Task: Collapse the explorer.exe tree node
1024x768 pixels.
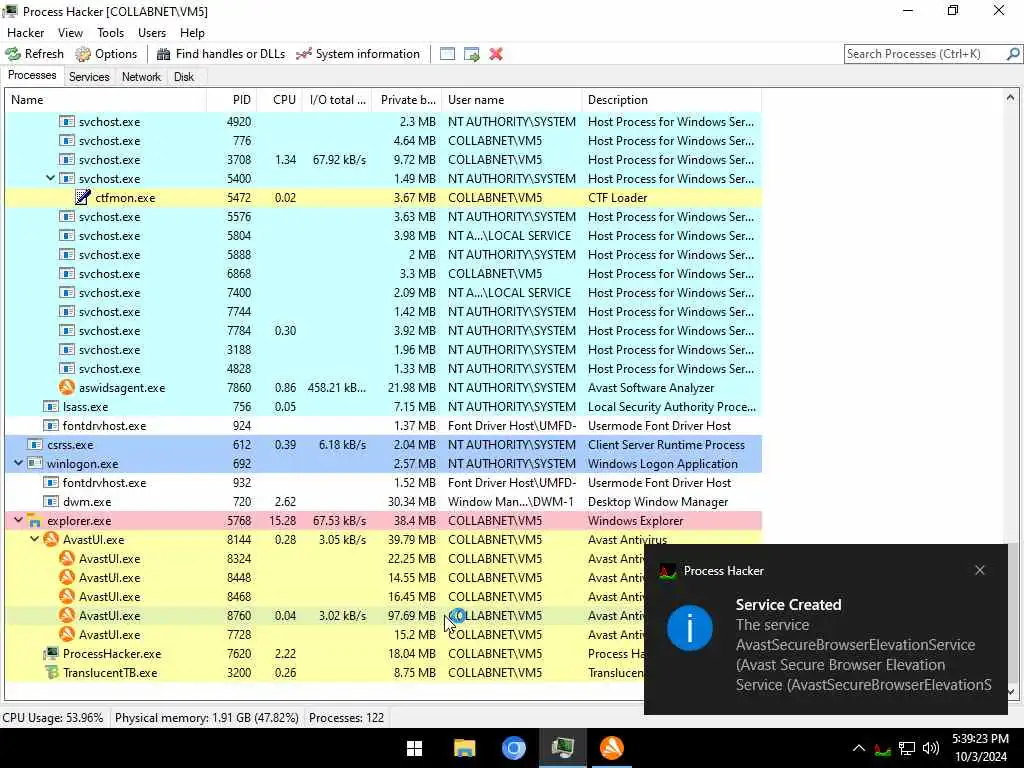Action: coord(18,520)
